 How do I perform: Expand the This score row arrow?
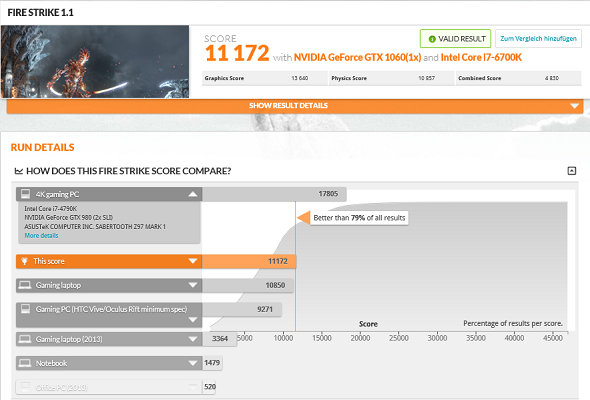pyautogui.click(x=193, y=261)
